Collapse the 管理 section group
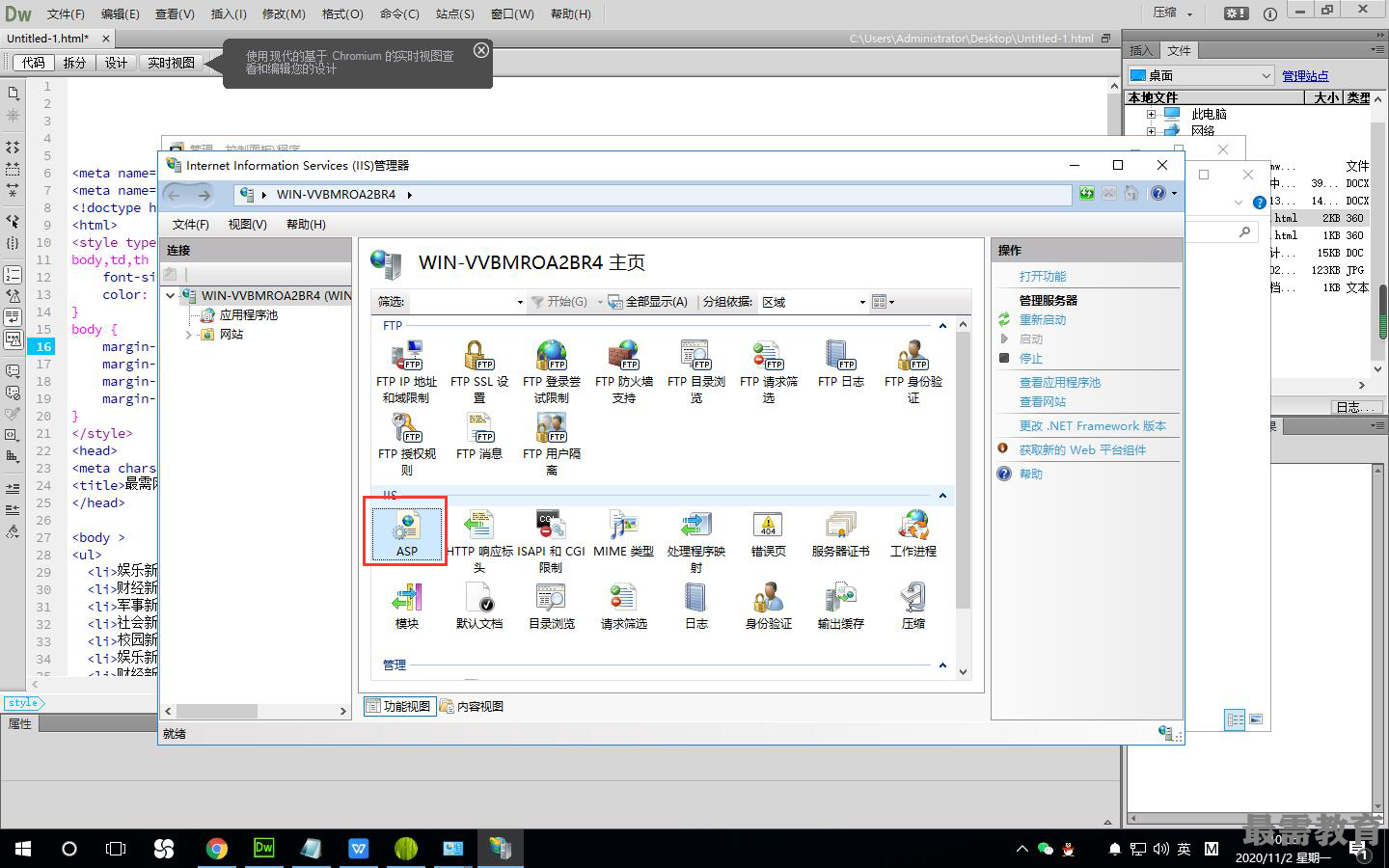The height and width of the screenshot is (868, 1389). pyautogui.click(x=942, y=665)
